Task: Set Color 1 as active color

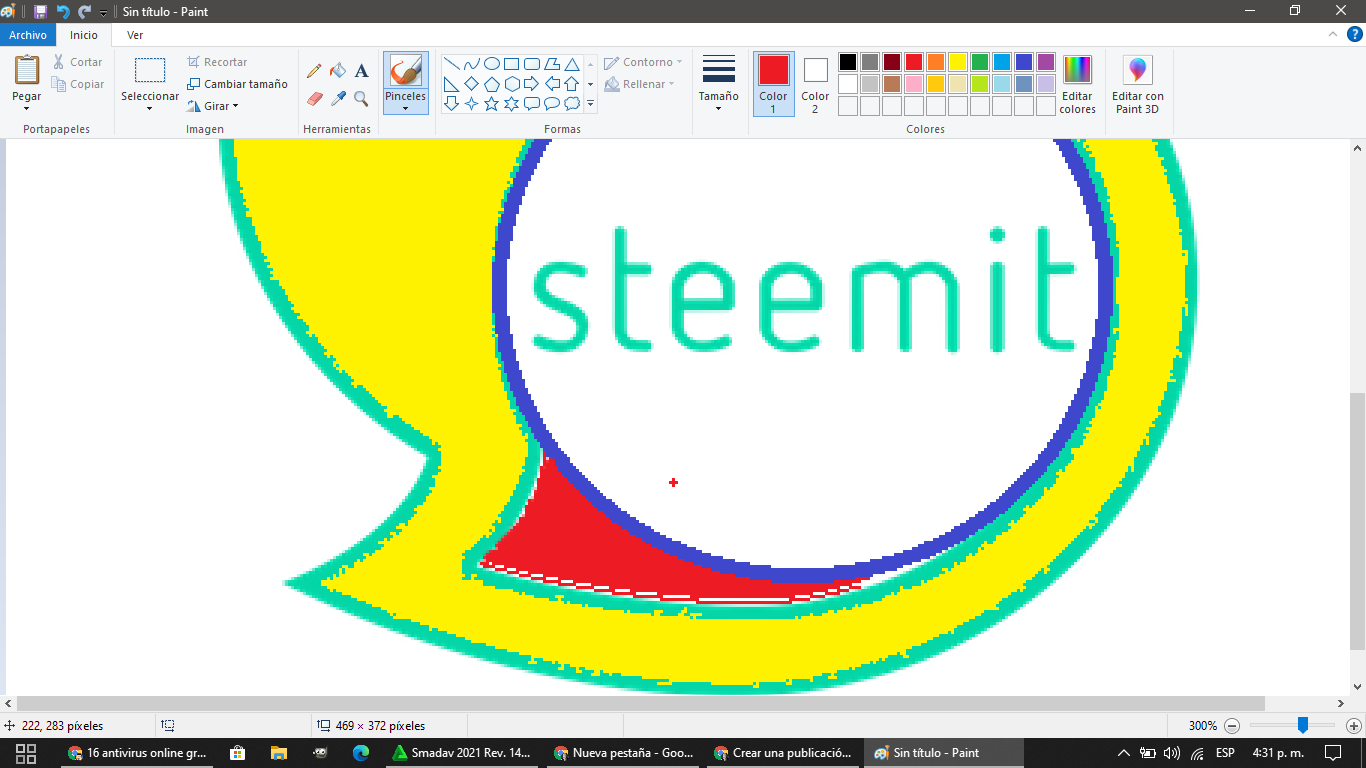Action: tap(774, 84)
